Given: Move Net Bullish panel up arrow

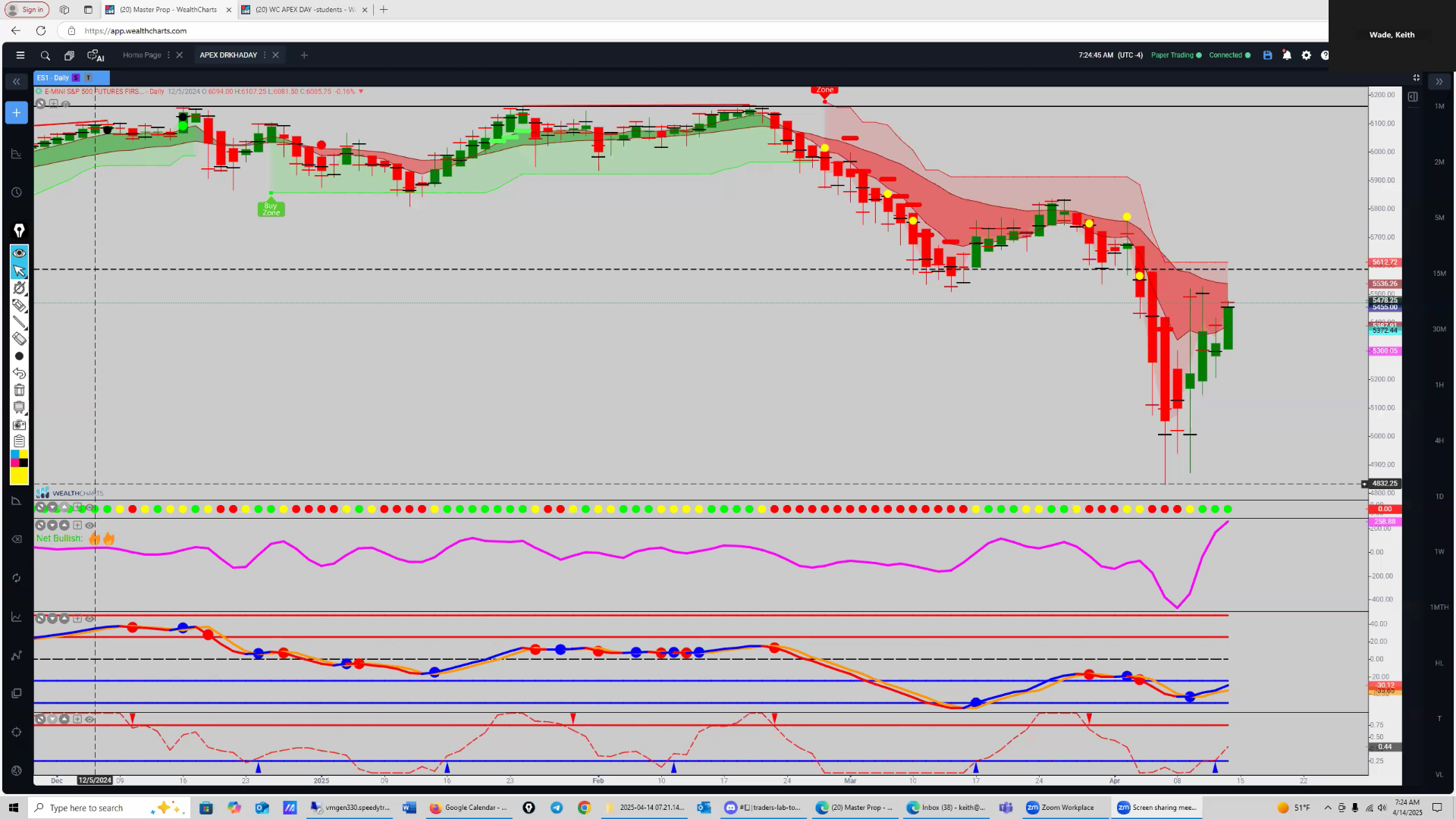Looking at the screenshot, I should point(64,526).
